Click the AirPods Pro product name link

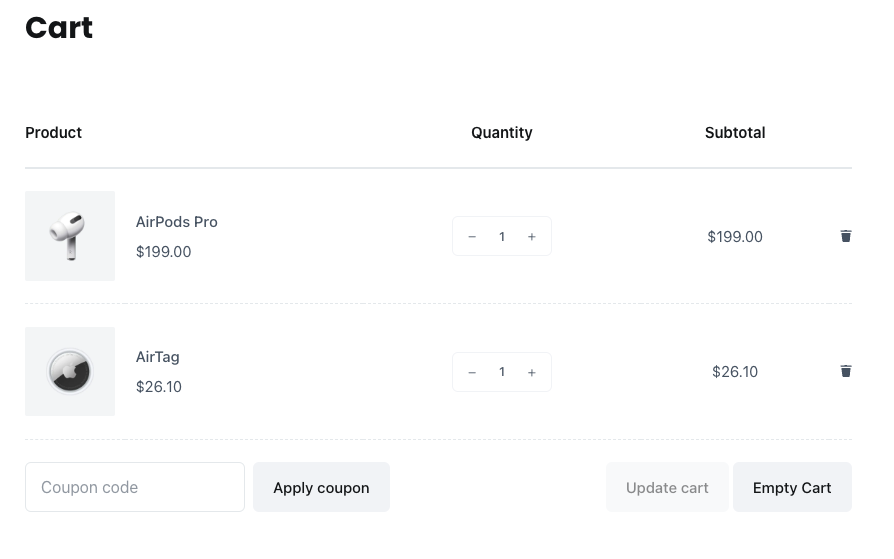(177, 222)
